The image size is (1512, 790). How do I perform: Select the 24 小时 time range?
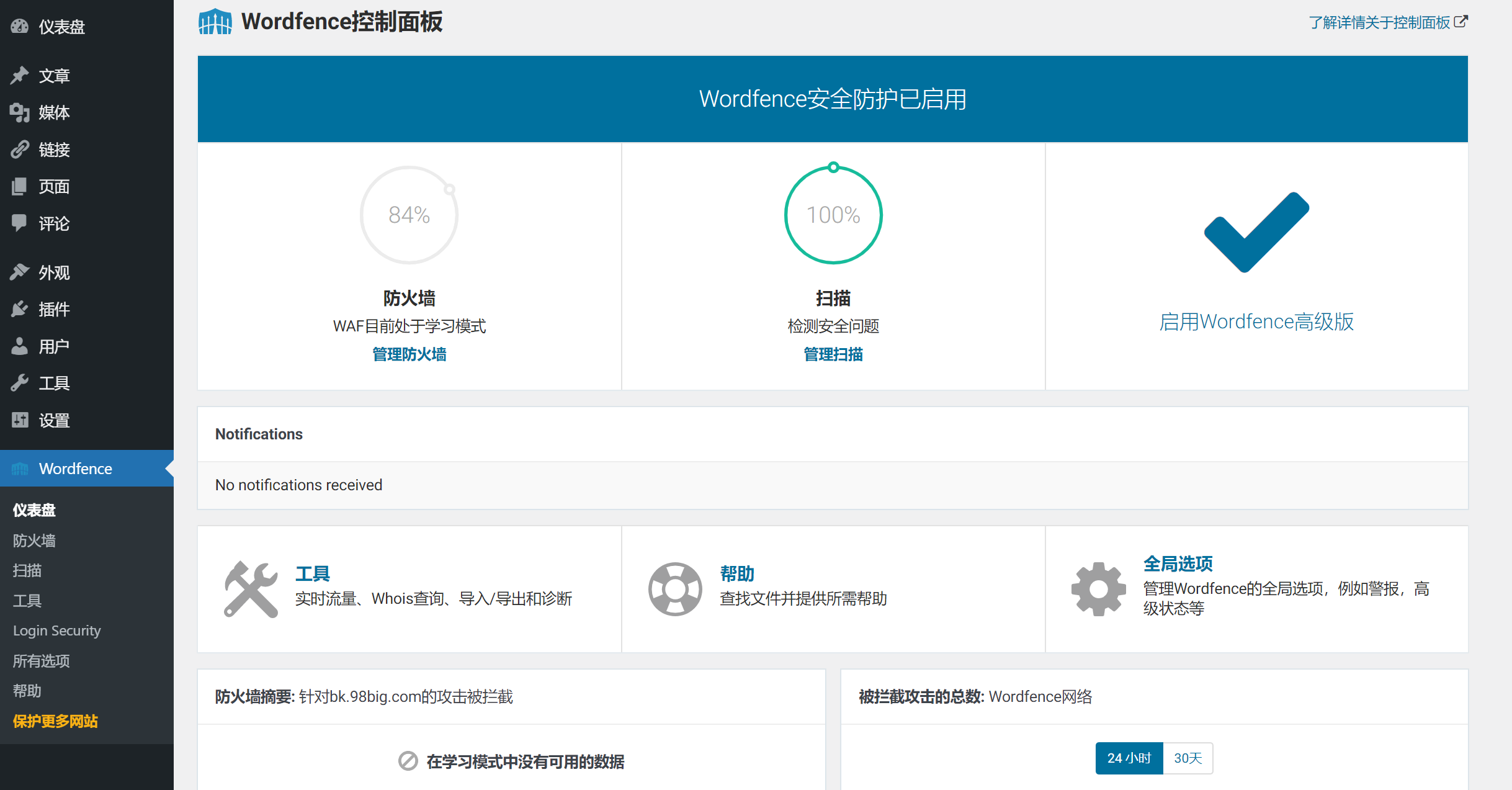point(1129,758)
